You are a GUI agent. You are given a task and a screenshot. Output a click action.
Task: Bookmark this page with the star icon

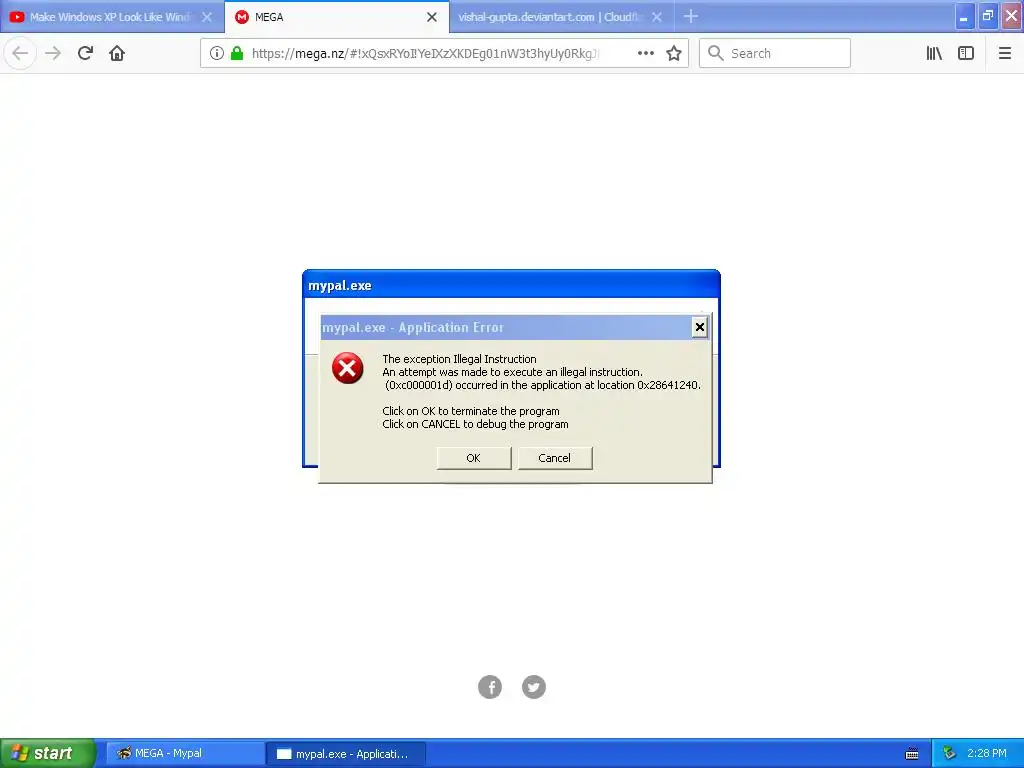pos(674,54)
